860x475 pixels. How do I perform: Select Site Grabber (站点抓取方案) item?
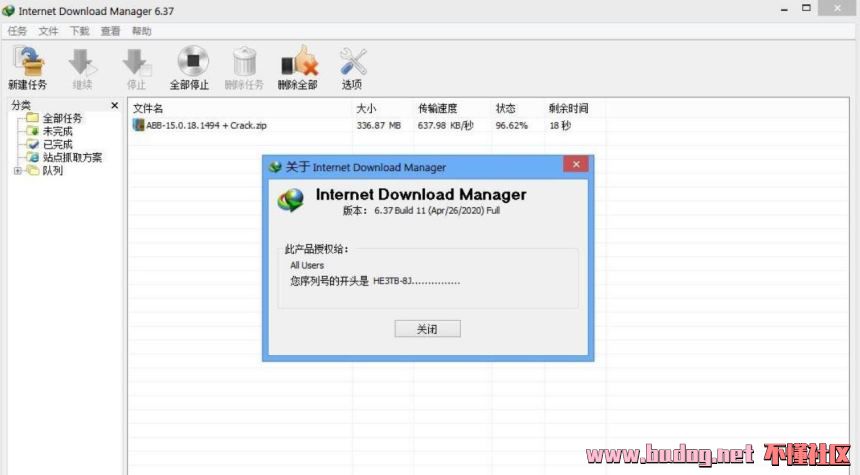point(72,157)
